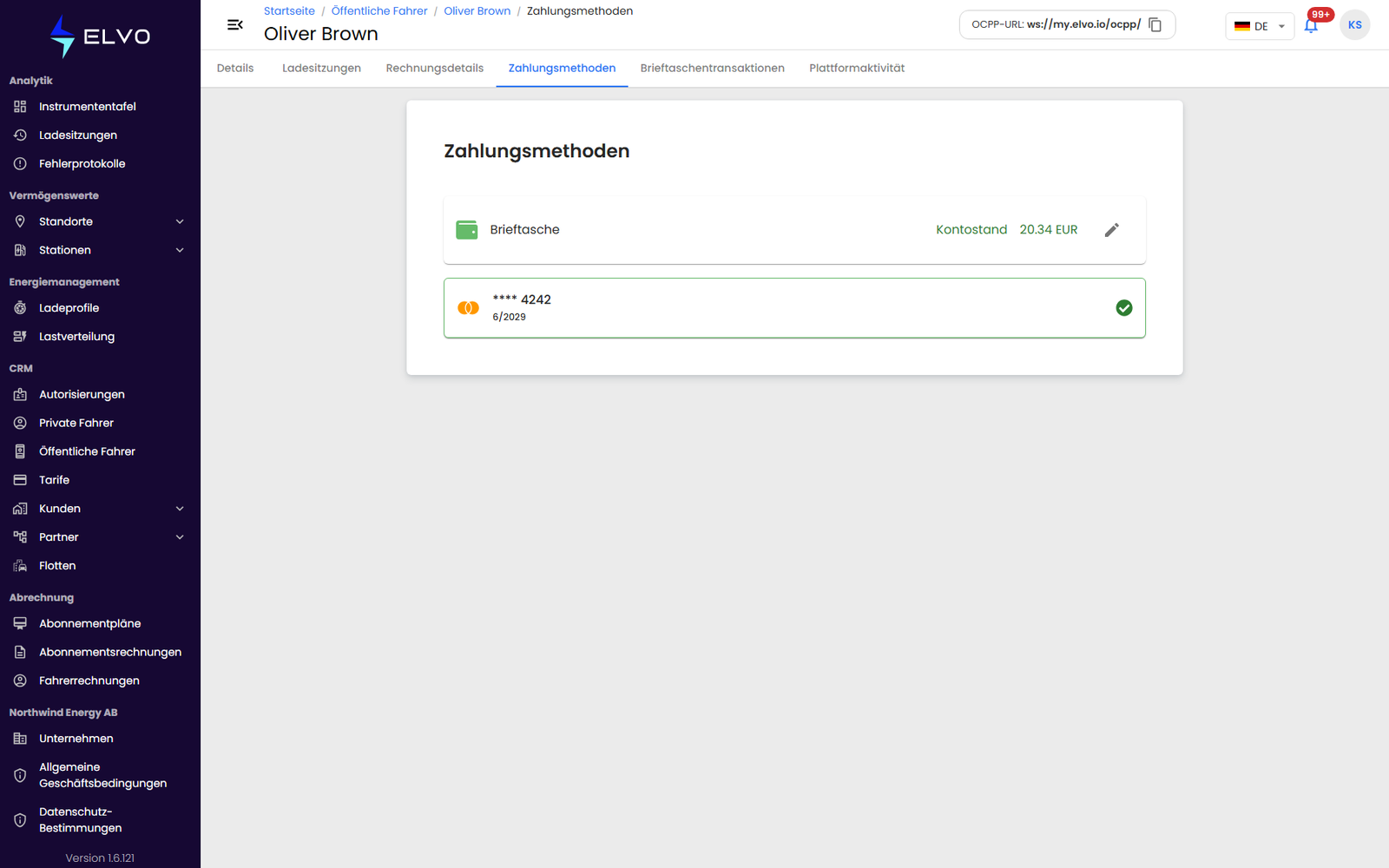1389x868 pixels.
Task: Click the OCPP-URL field
Action: [1067, 25]
